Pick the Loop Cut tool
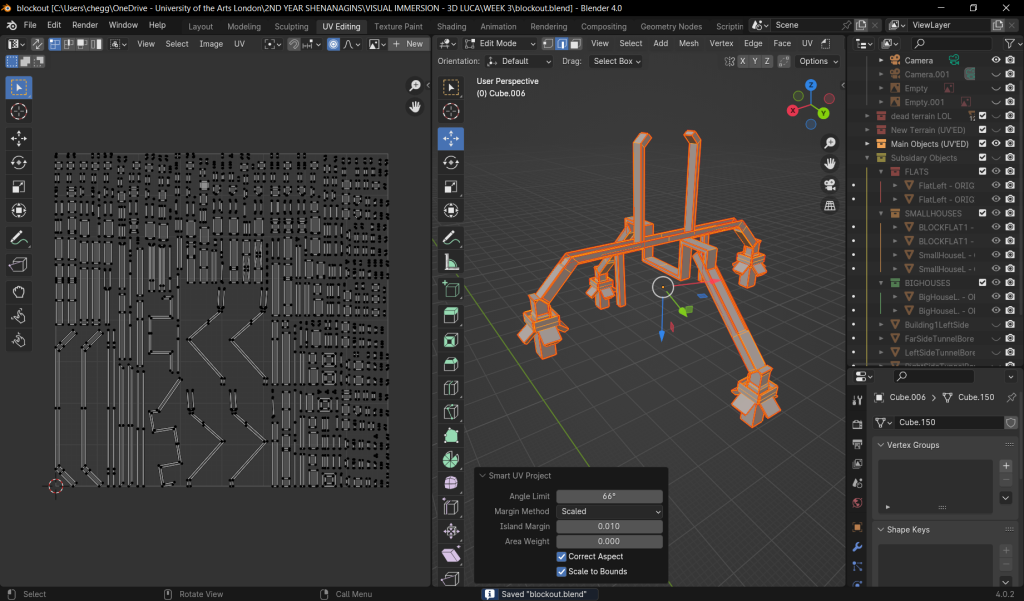Image resolution: width=1024 pixels, height=601 pixels. click(x=451, y=388)
